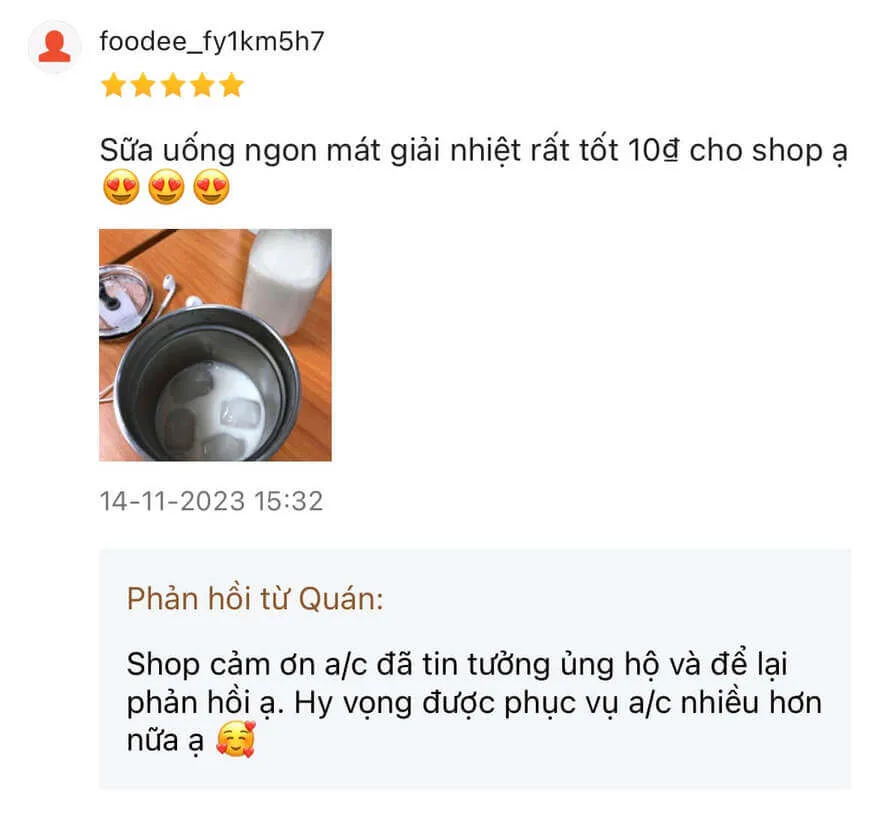Click the milk bottle in review photo
Viewport: 878px width, 818px height.
[287, 280]
